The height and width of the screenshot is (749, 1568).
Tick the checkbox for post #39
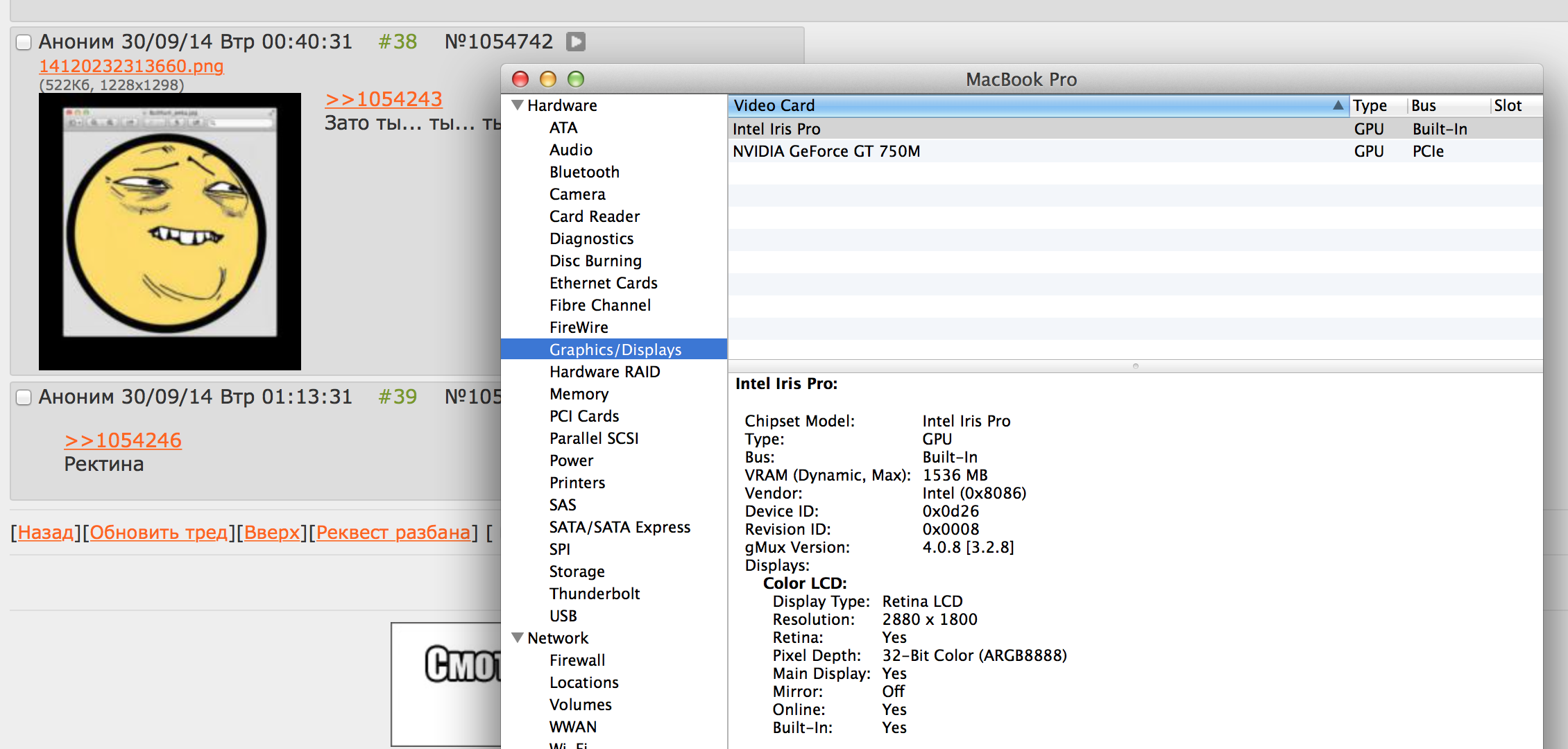(24, 397)
